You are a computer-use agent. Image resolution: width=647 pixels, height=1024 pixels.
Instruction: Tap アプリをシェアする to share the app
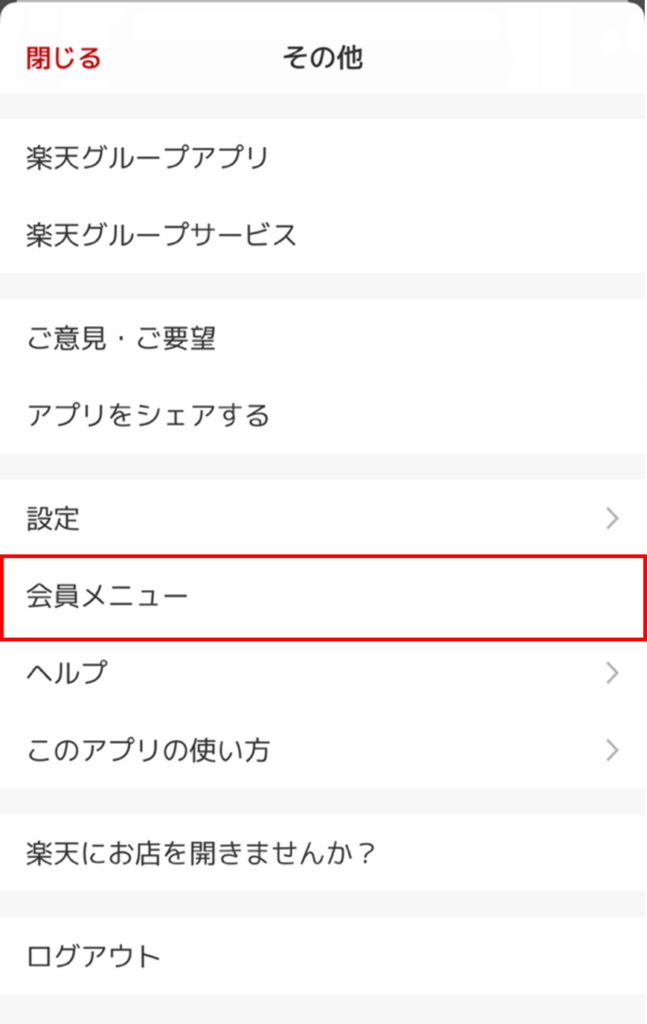[148, 415]
